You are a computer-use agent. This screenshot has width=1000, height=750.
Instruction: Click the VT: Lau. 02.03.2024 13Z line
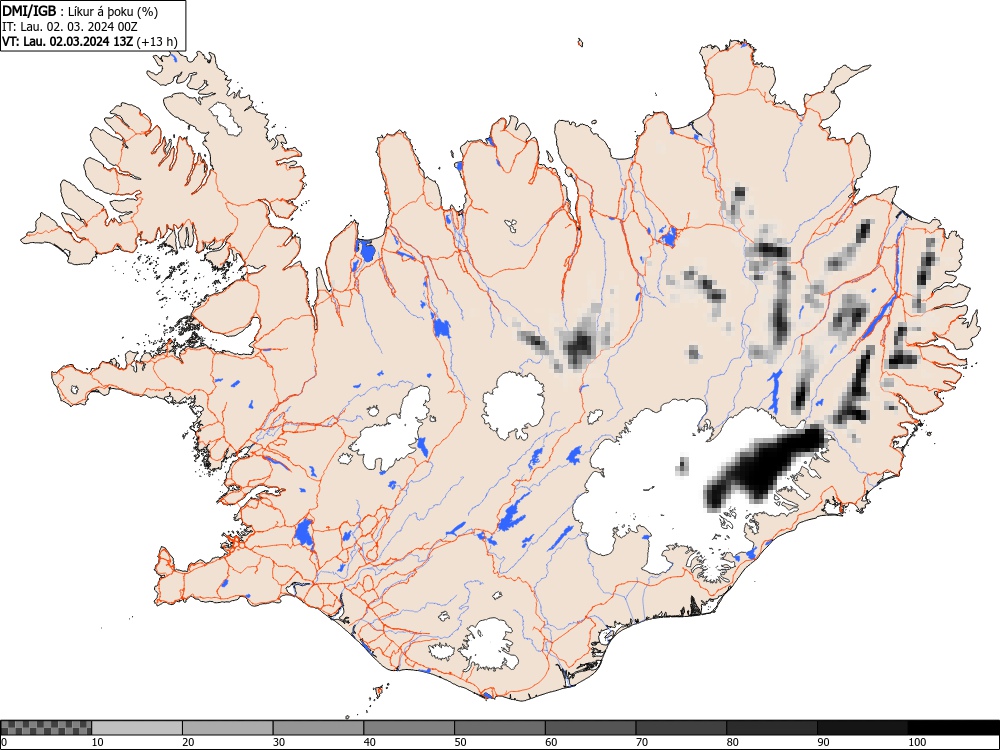point(68,41)
